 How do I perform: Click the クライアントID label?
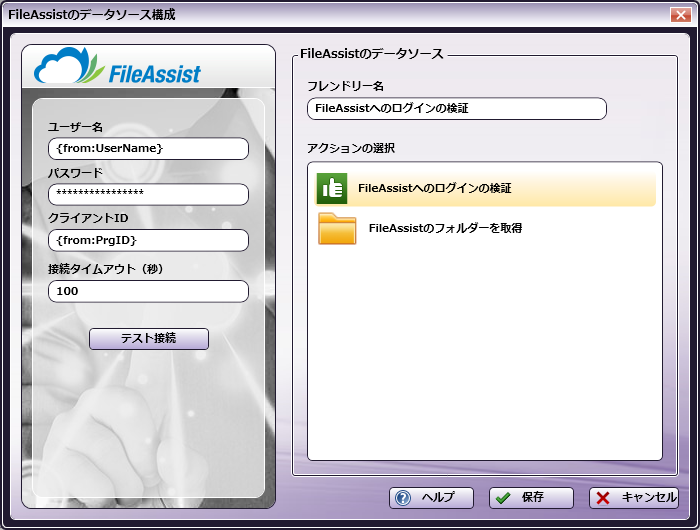88,218
